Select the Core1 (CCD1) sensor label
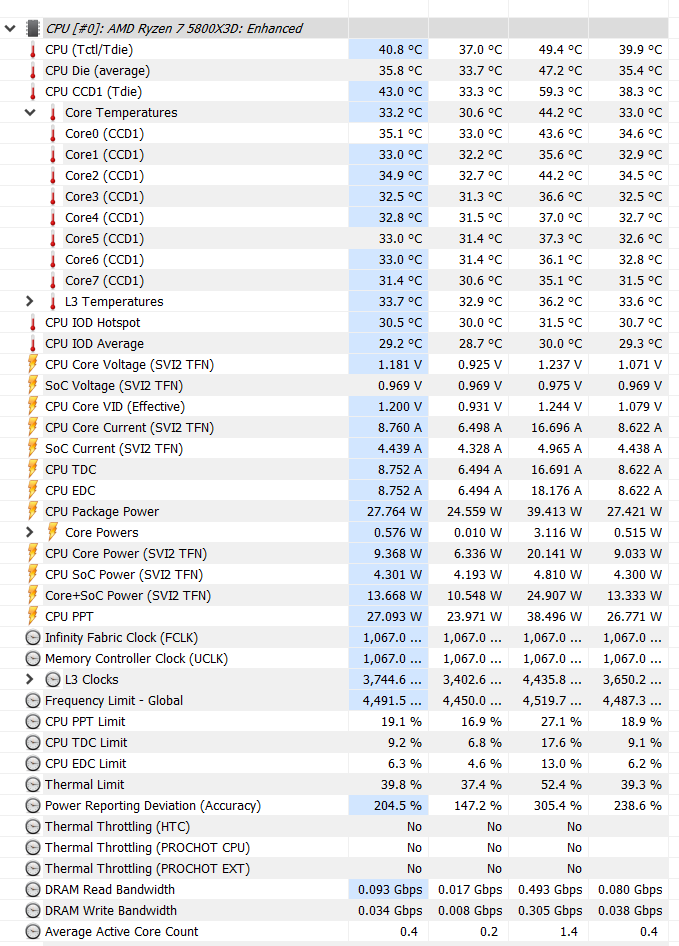The image size is (679, 946). [104, 154]
